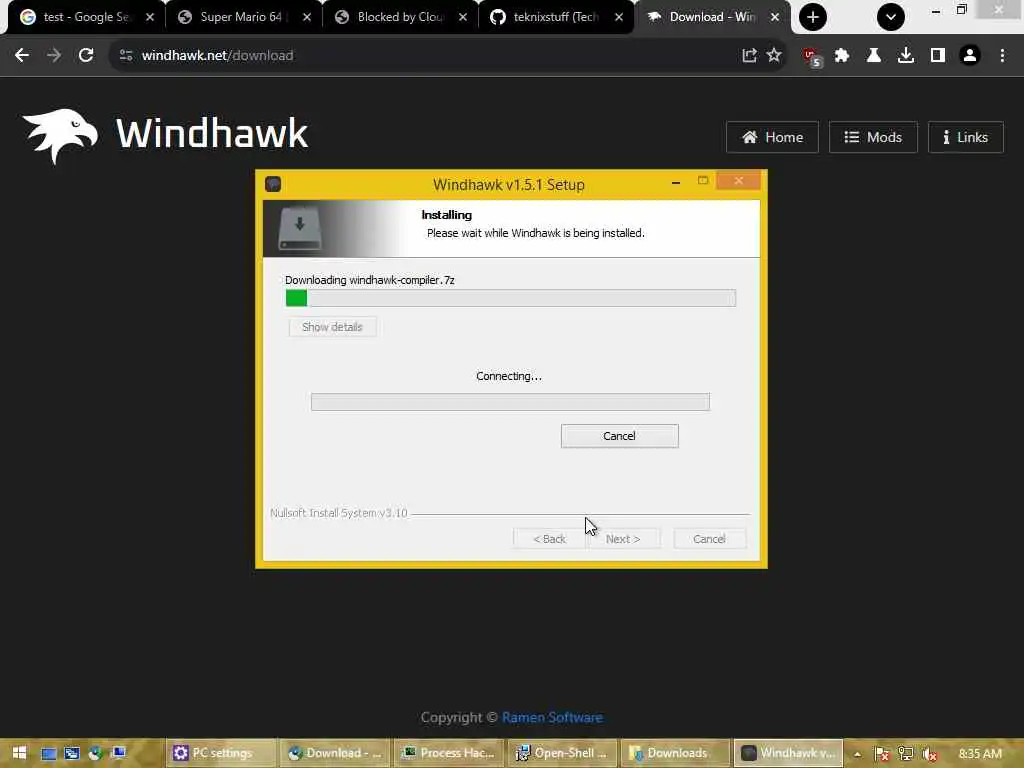Open the Mods page button
The height and width of the screenshot is (768, 1024).
[873, 137]
